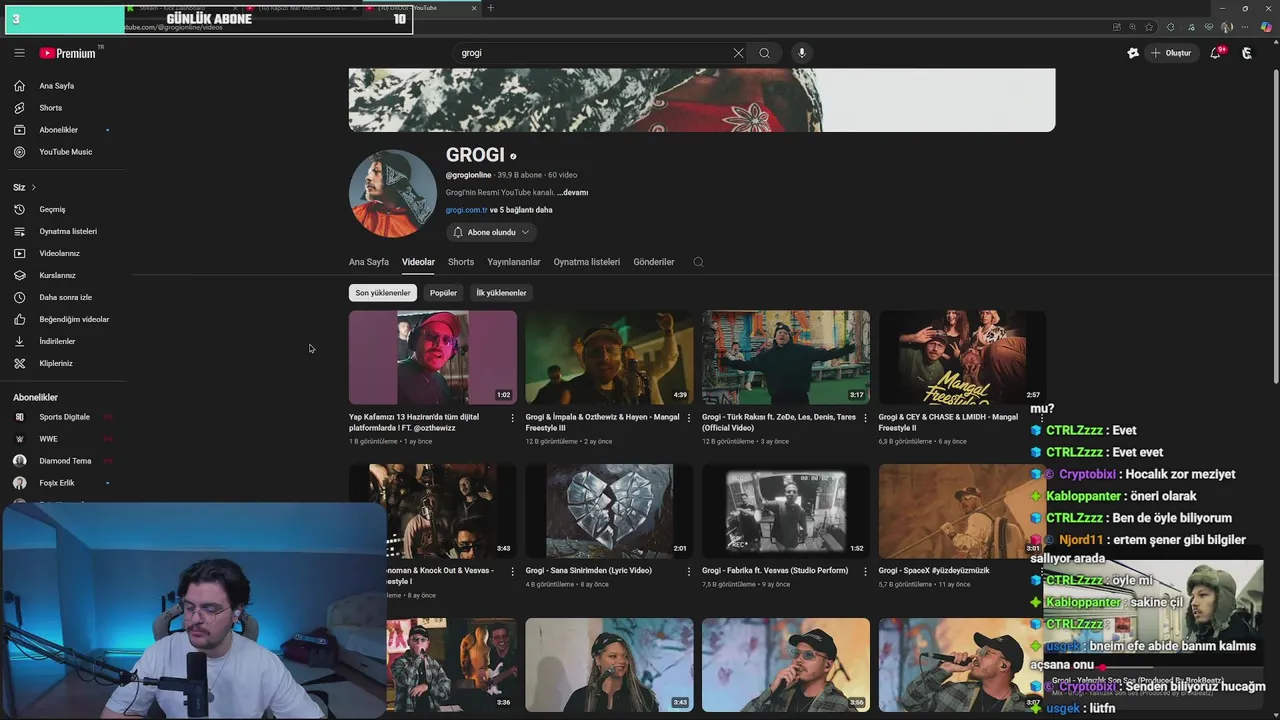This screenshot has width=1280, height=720.
Task: Open Geçmiş history in sidebar
Action: [x=52, y=210]
